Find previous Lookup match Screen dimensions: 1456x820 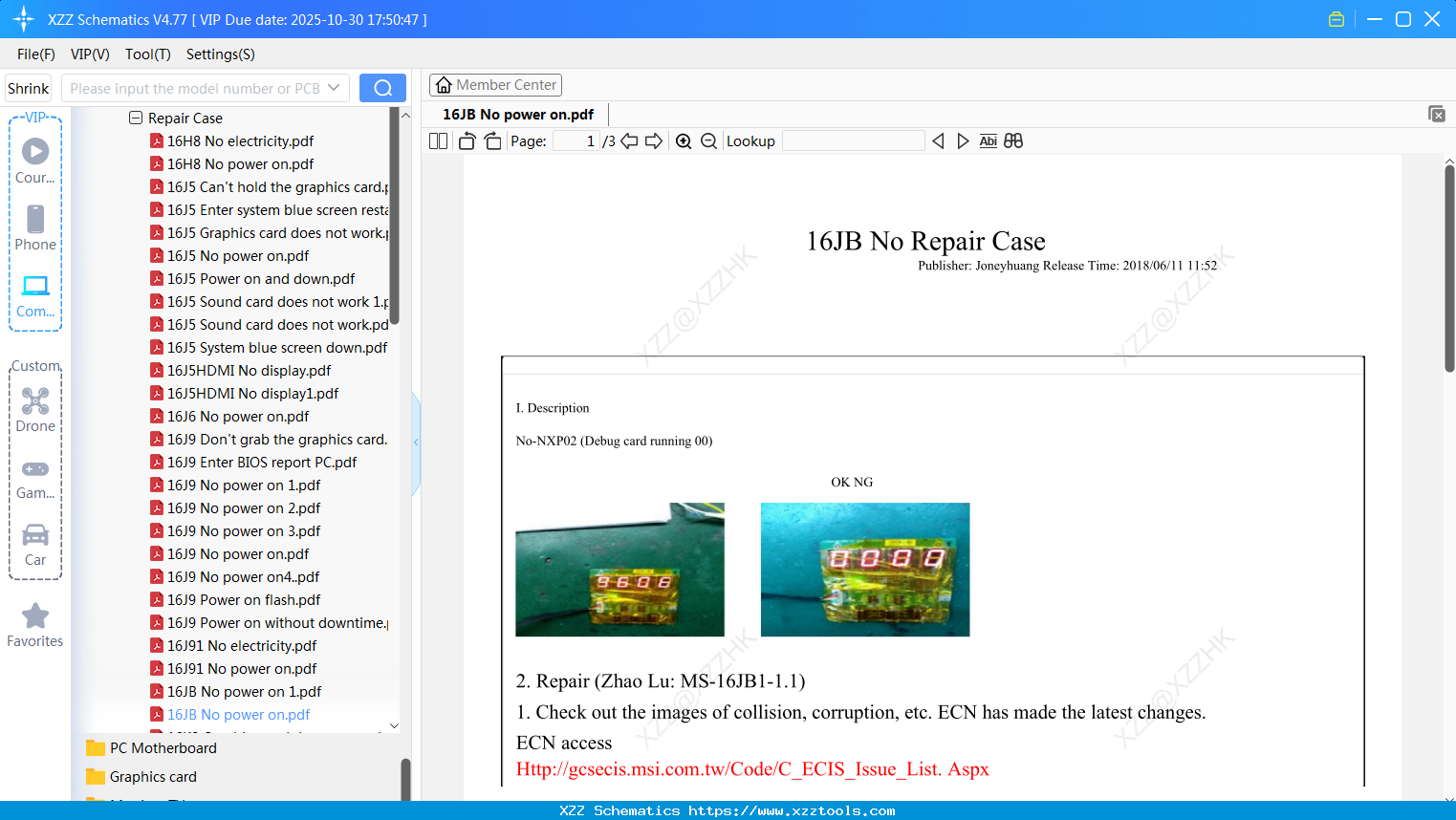coord(938,141)
